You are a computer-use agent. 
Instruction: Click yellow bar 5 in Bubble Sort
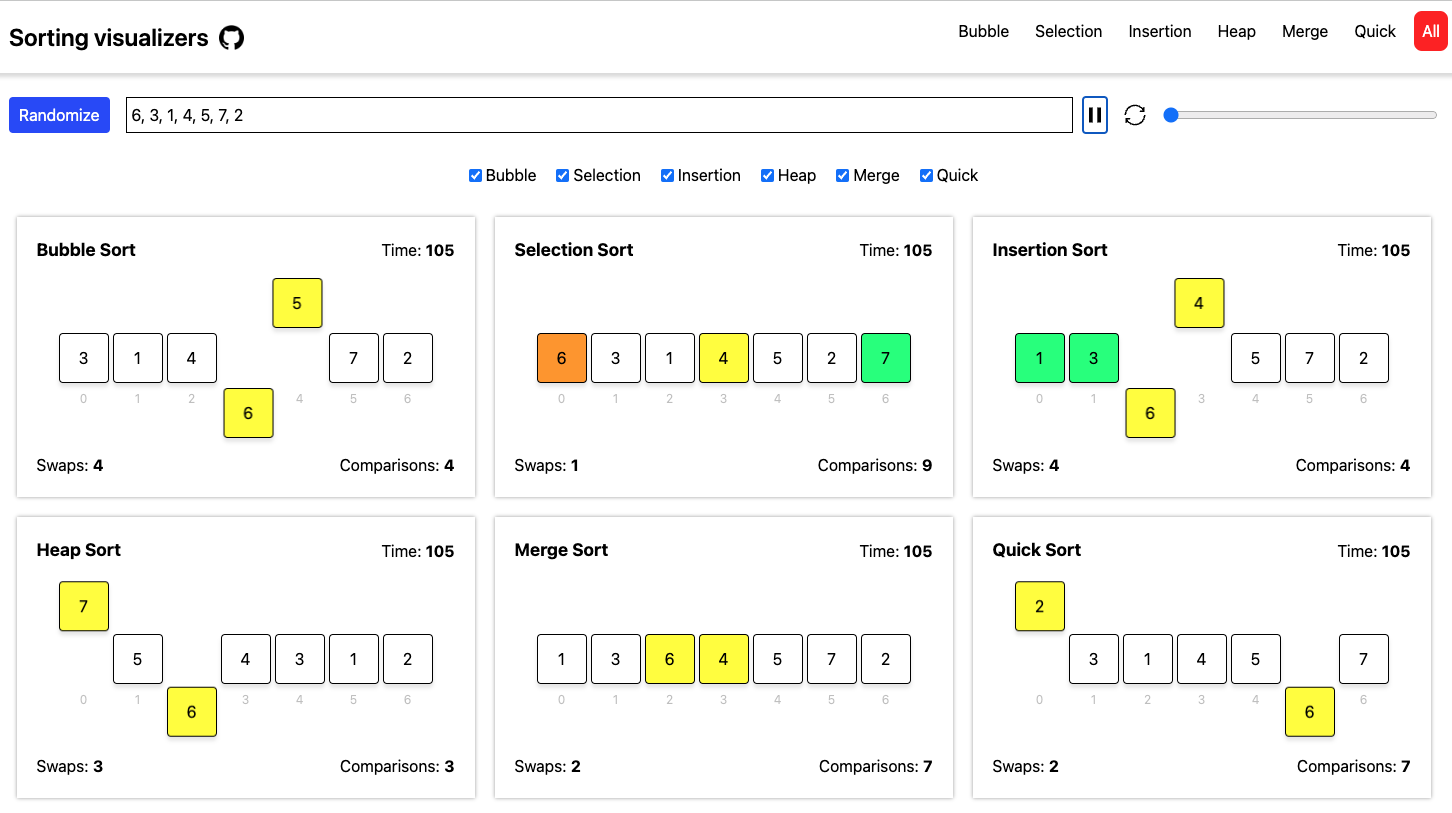pos(297,303)
